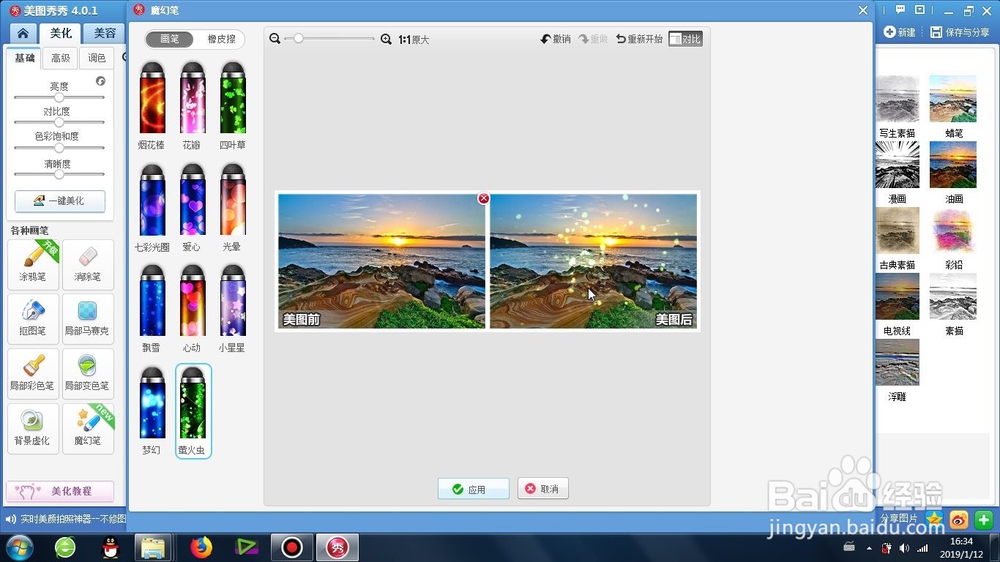
Task: Open the 美化教程 tutorial link
Action: [x=61, y=491]
